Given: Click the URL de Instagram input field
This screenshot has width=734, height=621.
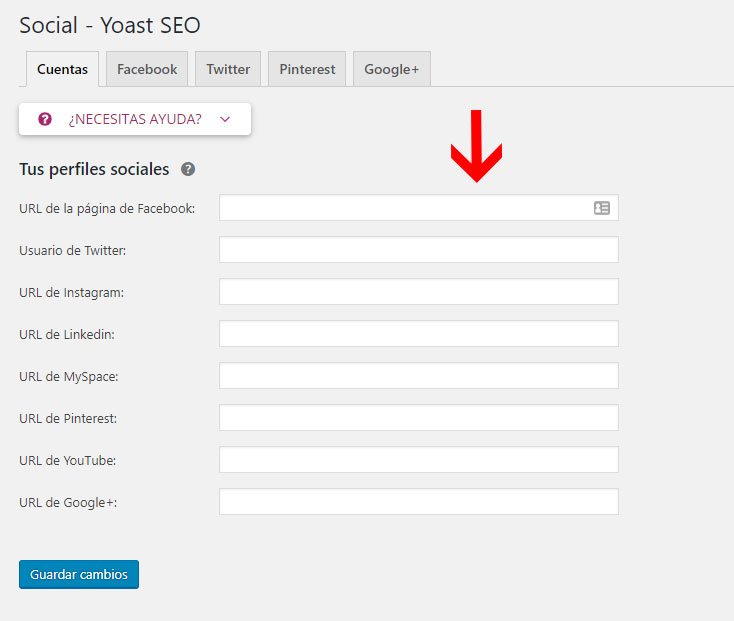Looking at the screenshot, I should click(418, 292).
